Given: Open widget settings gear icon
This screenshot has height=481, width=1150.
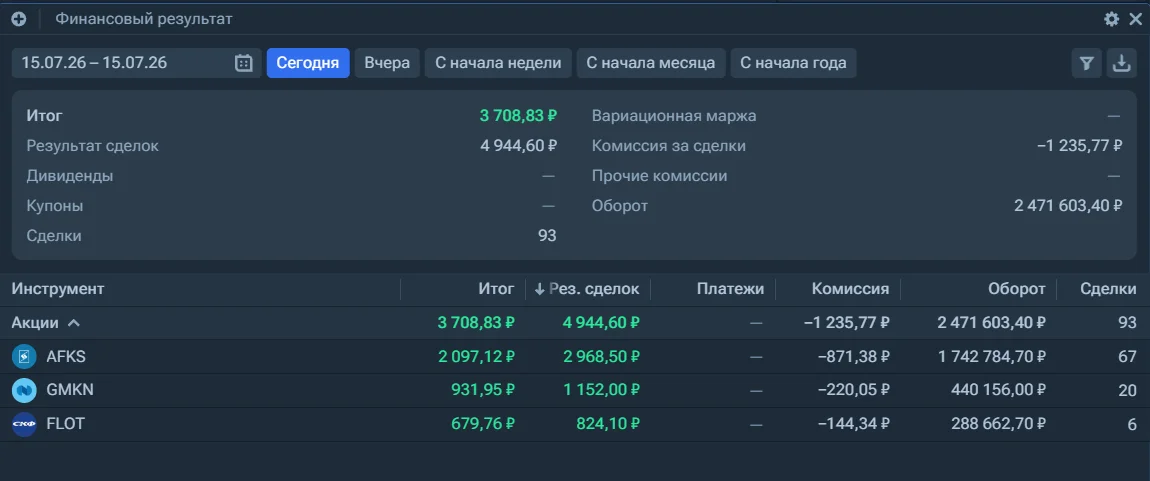Looking at the screenshot, I should coord(1112,19).
